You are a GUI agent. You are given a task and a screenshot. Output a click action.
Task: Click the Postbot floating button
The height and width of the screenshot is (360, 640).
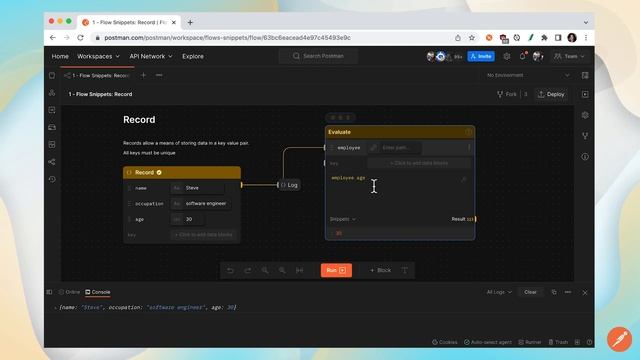pos(619,339)
